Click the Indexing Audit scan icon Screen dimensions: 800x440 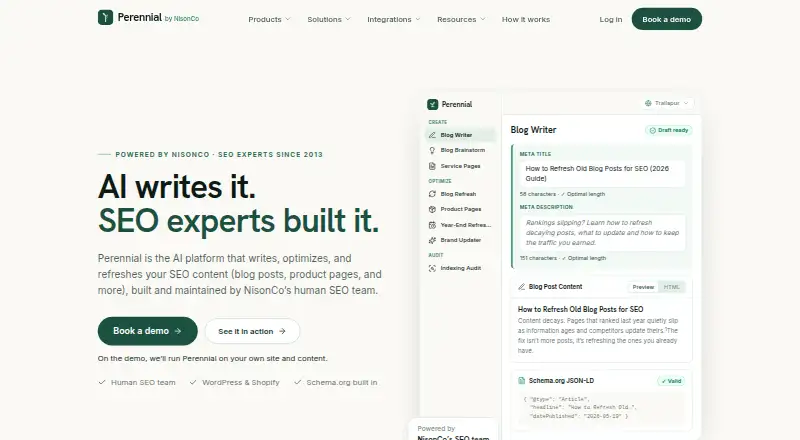(x=432, y=268)
